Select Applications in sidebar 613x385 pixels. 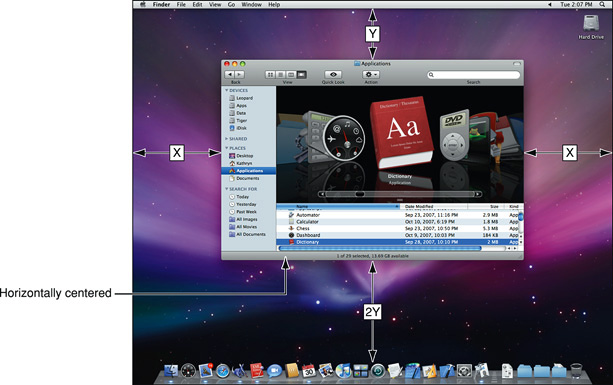point(249,171)
